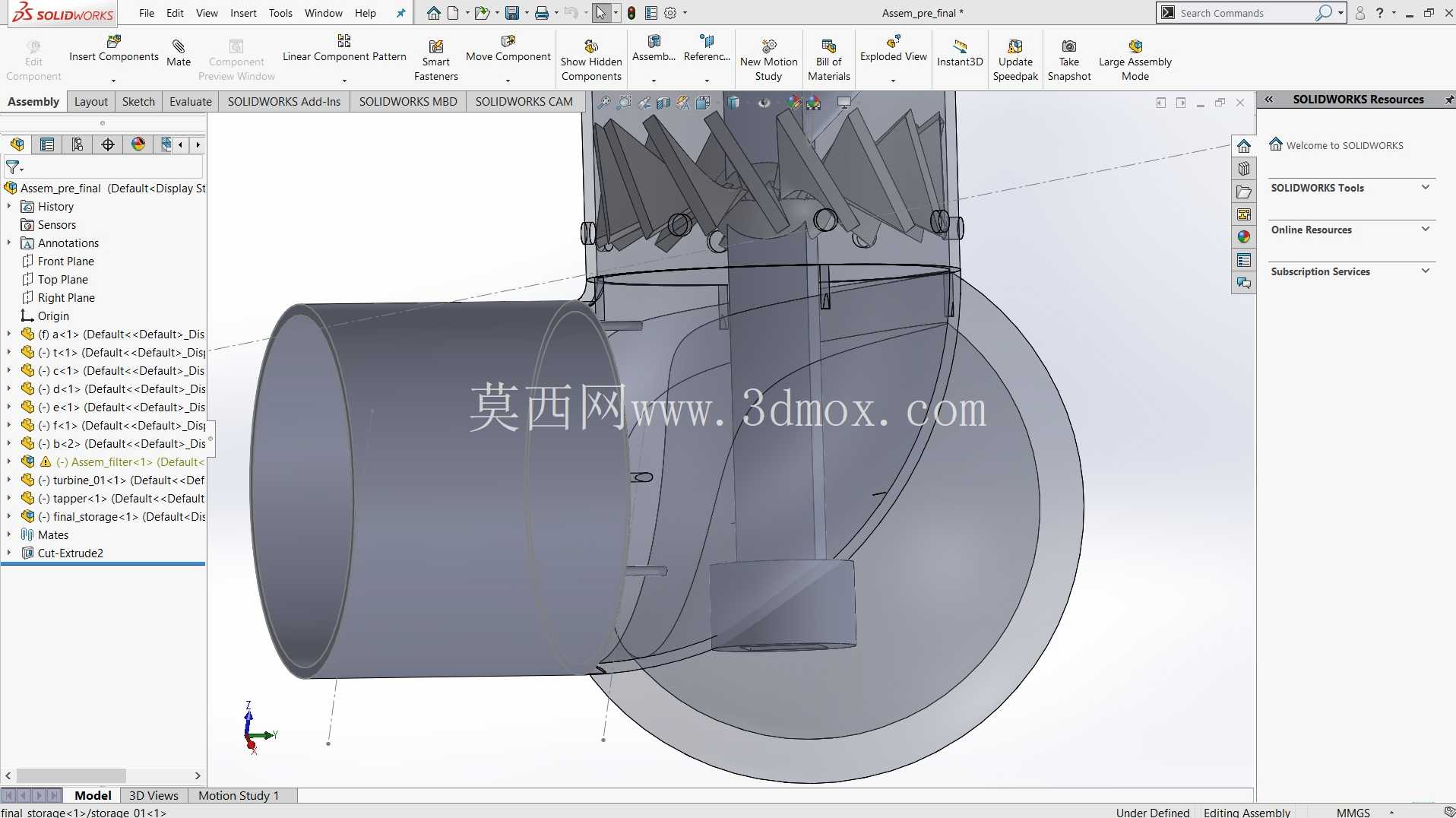Open the Options gear icon

point(670,13)
